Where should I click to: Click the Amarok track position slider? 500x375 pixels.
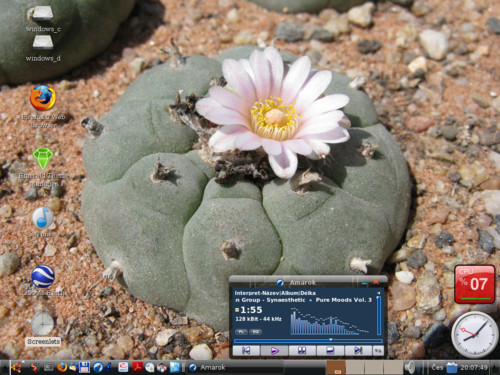[308, 340]
